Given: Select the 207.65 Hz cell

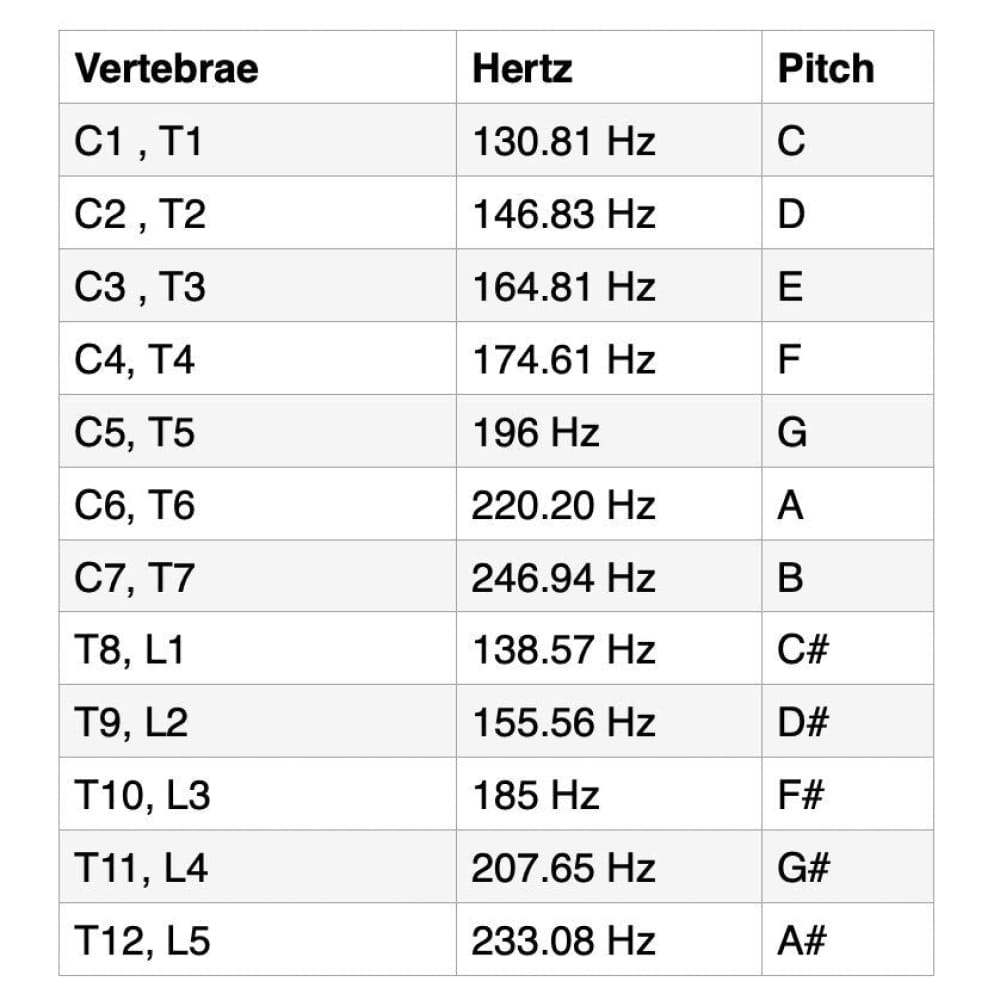Looking at the screenshot, I should (563, 868).
